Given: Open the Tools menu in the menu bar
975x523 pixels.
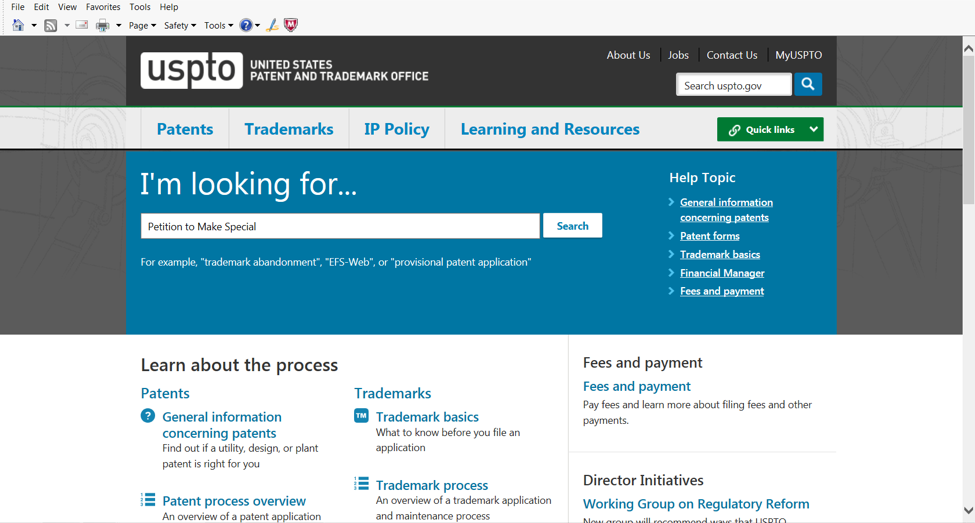Looking at the screenshot, I should coord(139,7).
